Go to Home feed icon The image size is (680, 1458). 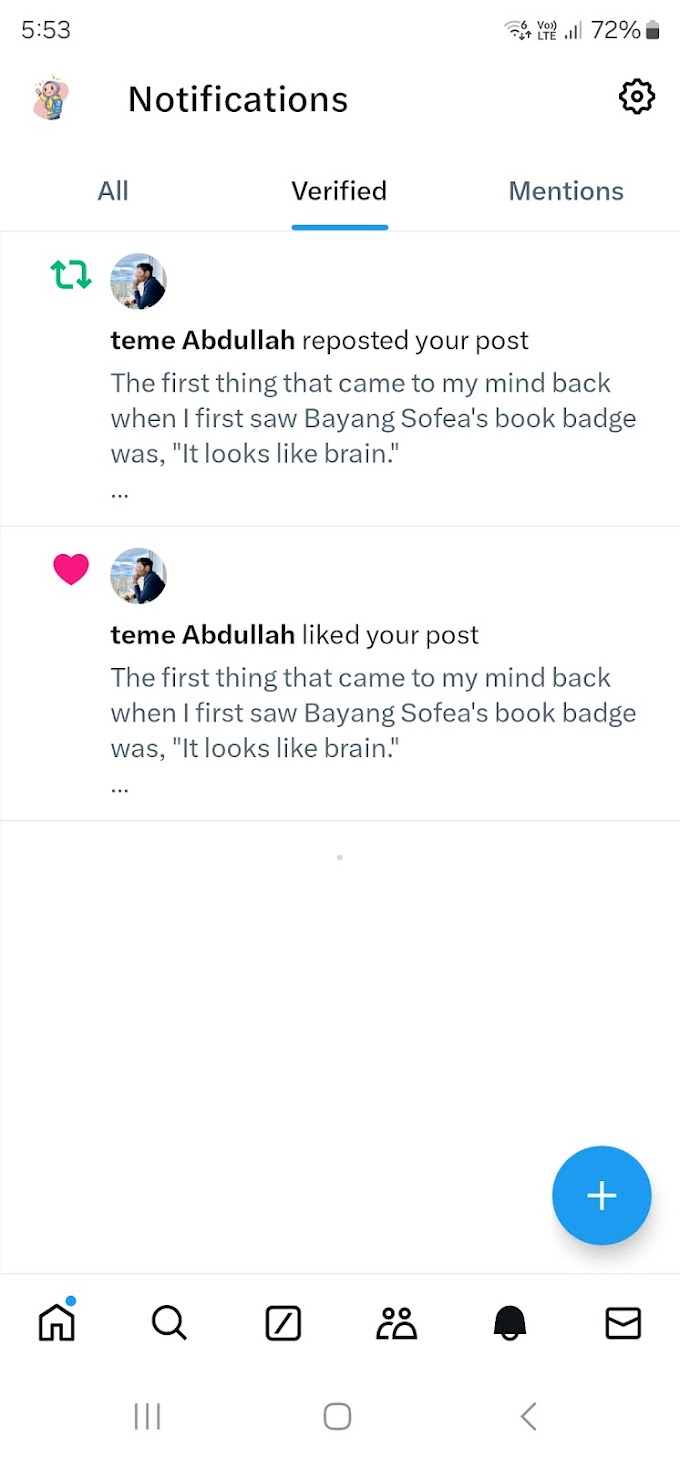point(57,1323)
